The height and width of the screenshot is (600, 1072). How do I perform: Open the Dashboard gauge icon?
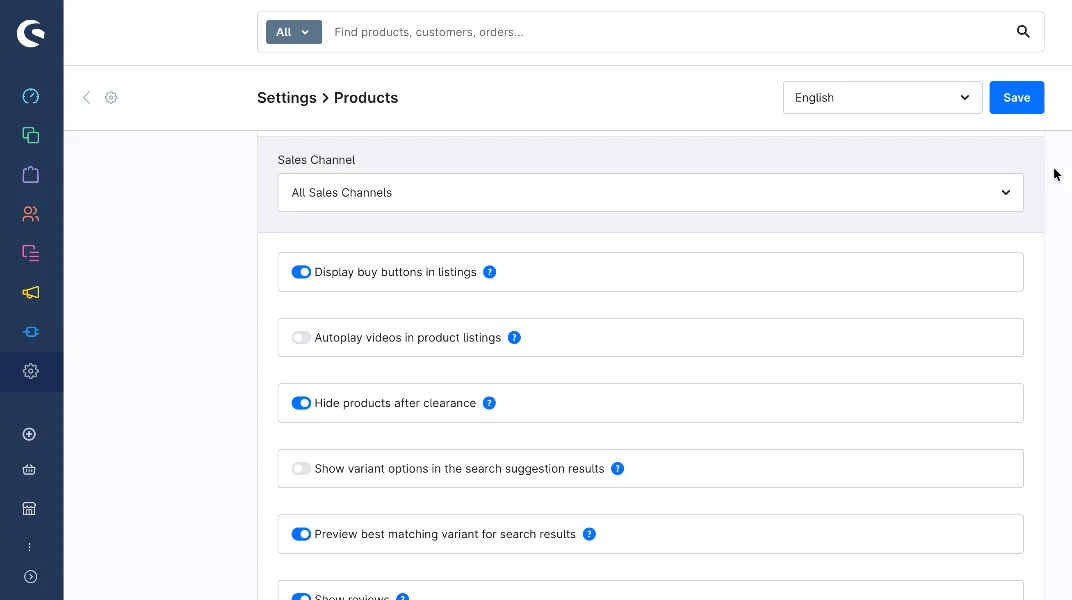tap(31, 96)
